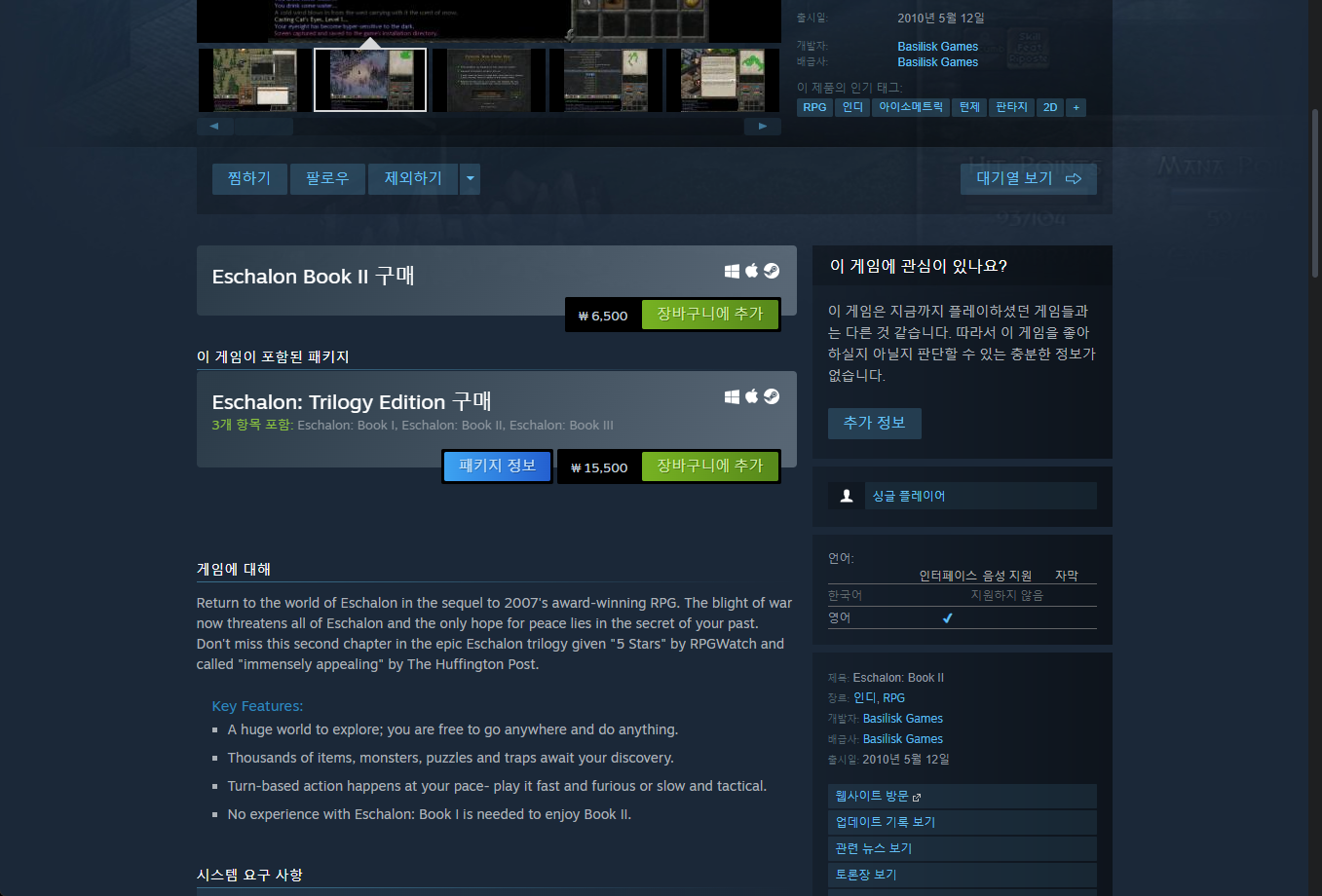Click 제외하기 to ignore this game
Screen dimensions: 1322x896
pos(413,179)
